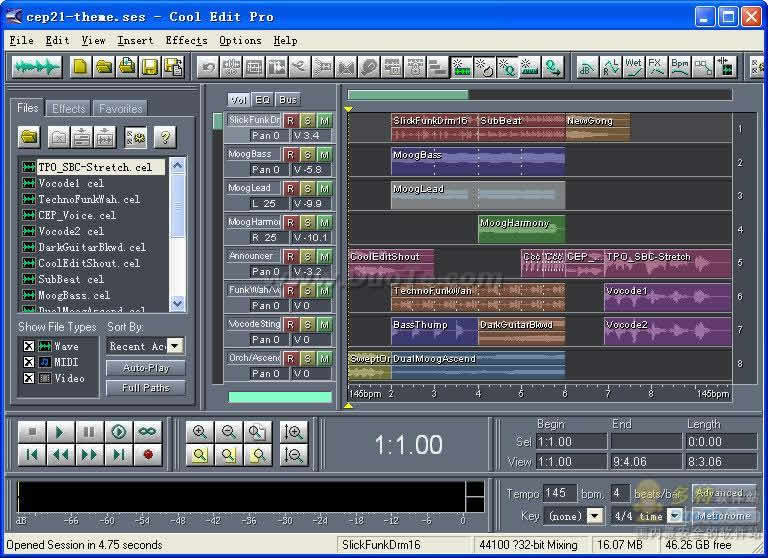The height and width of the screenshot is (558, 768).
Task: Click the Tempo 145 bpm field
Action: [x=560, y=493]
